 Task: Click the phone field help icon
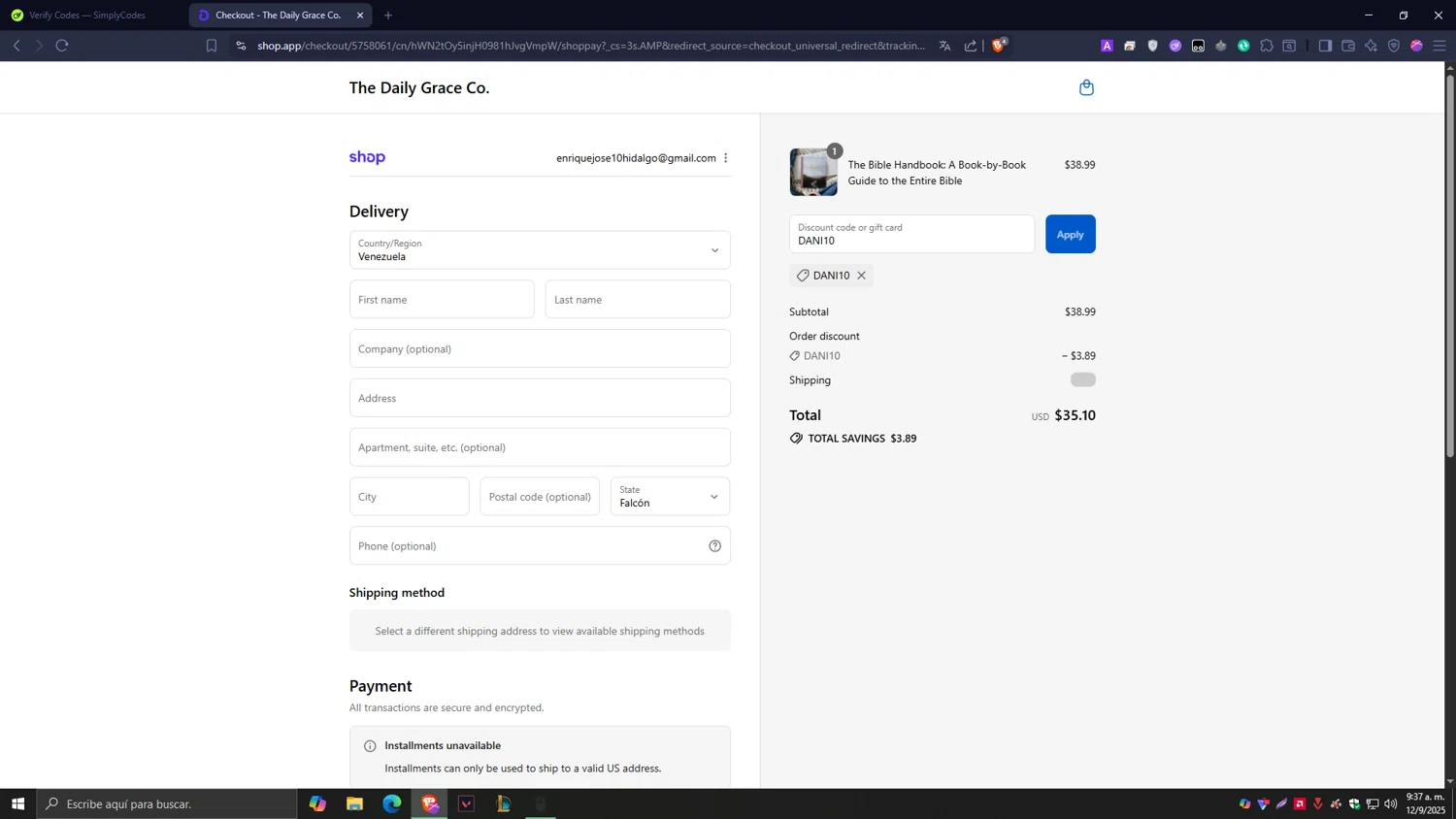click(714, 546)
